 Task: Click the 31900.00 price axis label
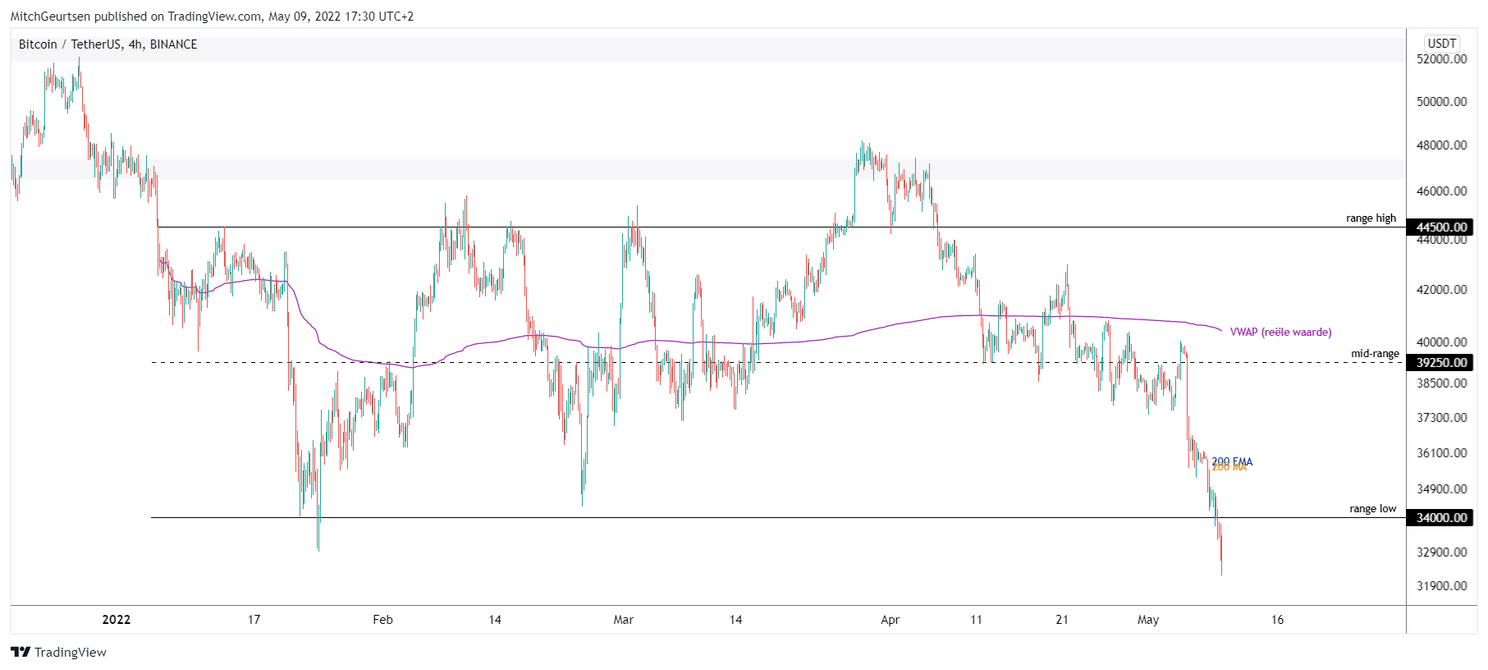click(1442, 585)
